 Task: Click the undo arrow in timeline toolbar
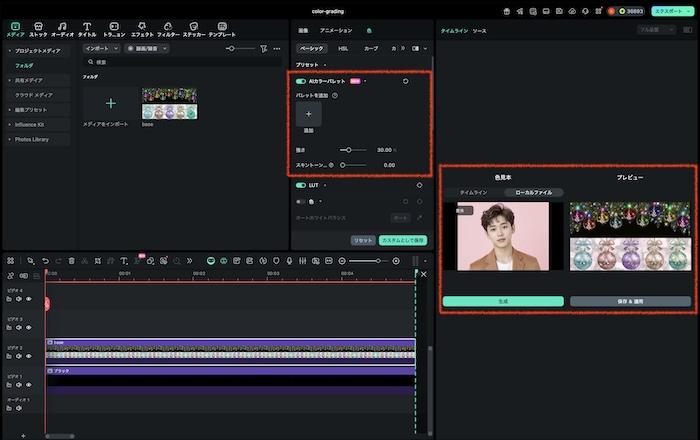(45, 261)
